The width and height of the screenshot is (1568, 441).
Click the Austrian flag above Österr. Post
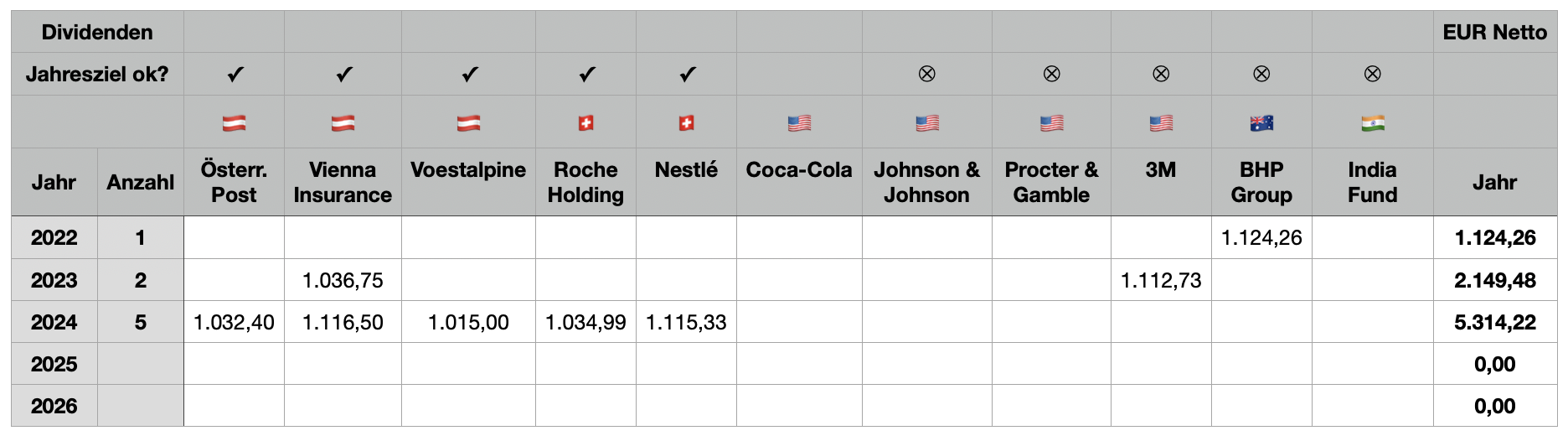tap(234, 123)
